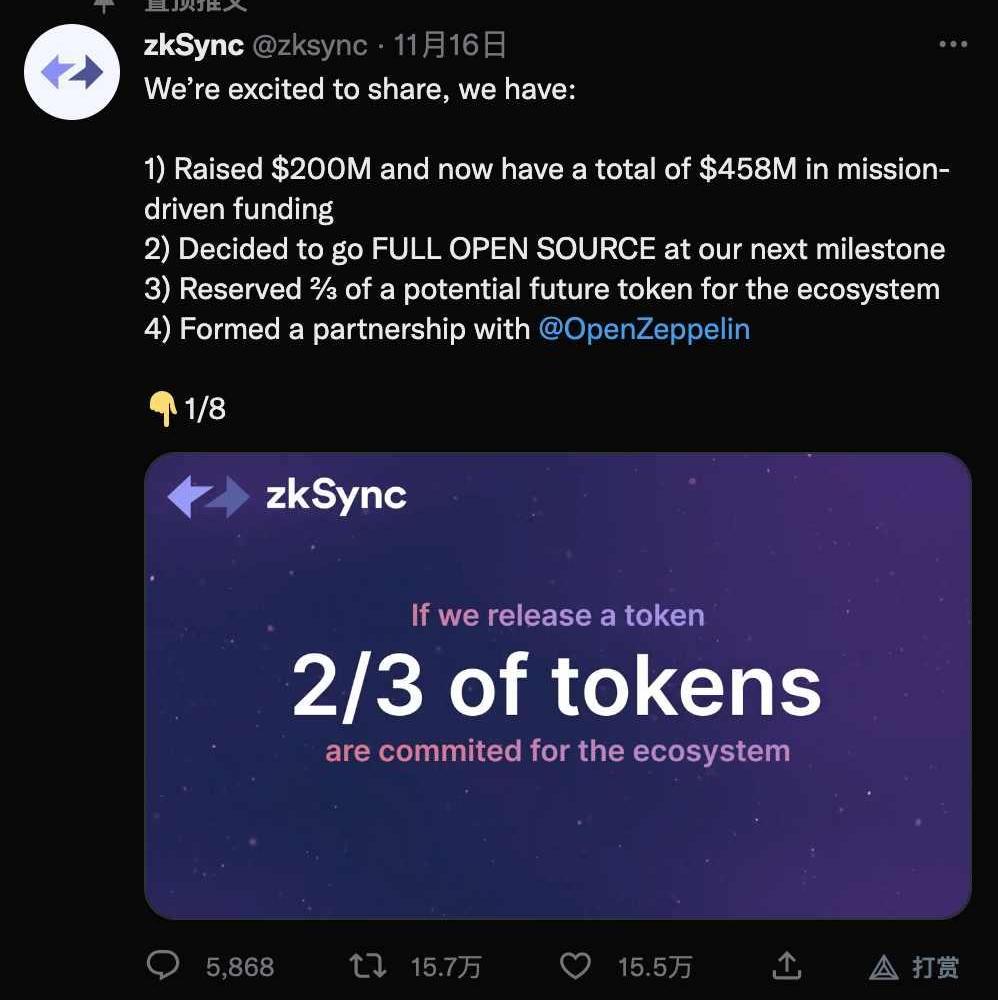Viewport: 998px width, 1000px height.
Task: Click the tip triangle icon
Action: click(883, 966)
